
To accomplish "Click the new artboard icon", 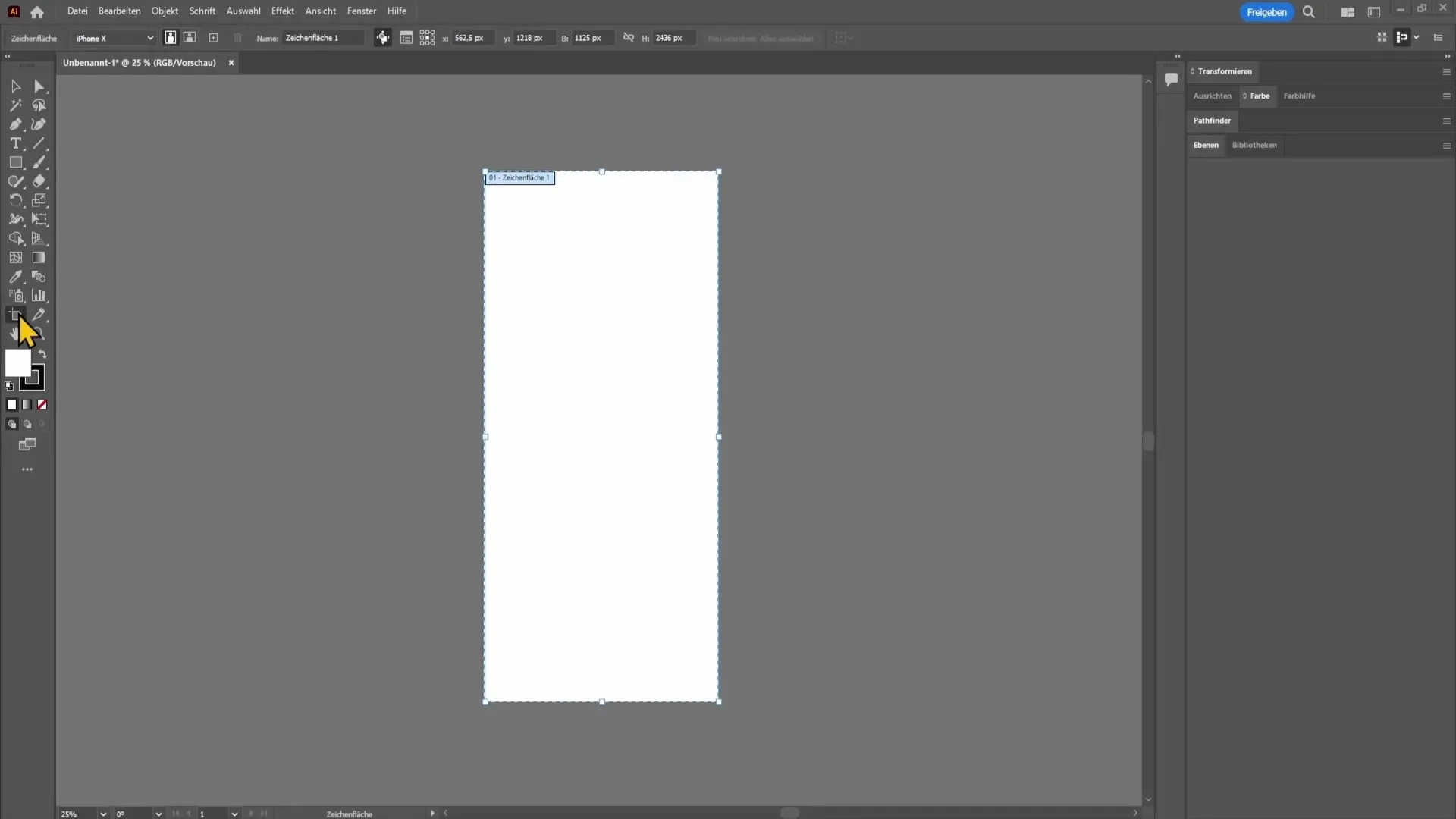I will pyautogui.click(x=213, y=38).
